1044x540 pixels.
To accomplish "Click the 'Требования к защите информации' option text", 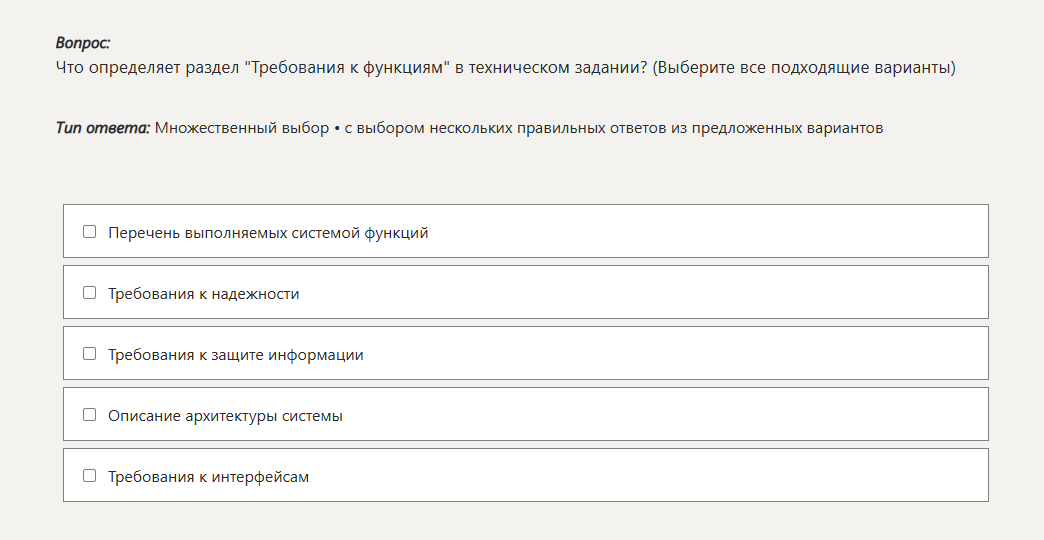I will tap(236, 355).
